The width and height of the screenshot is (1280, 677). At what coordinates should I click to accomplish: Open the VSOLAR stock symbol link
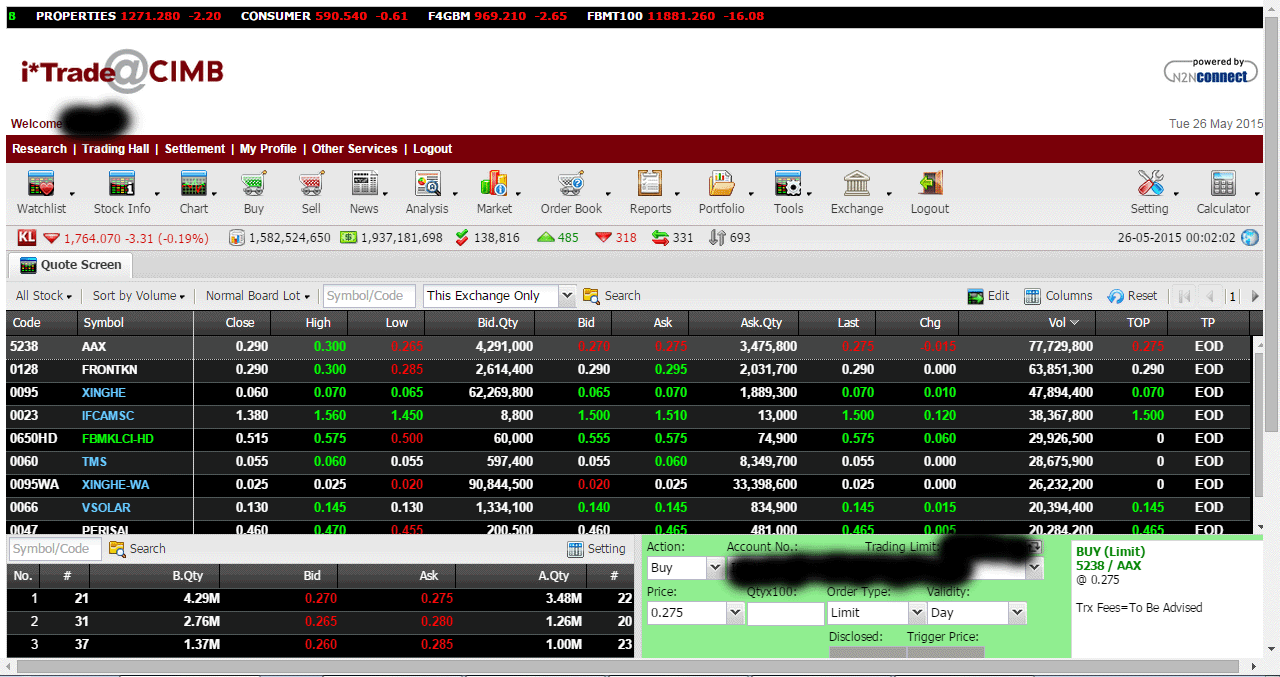[106, 508]
